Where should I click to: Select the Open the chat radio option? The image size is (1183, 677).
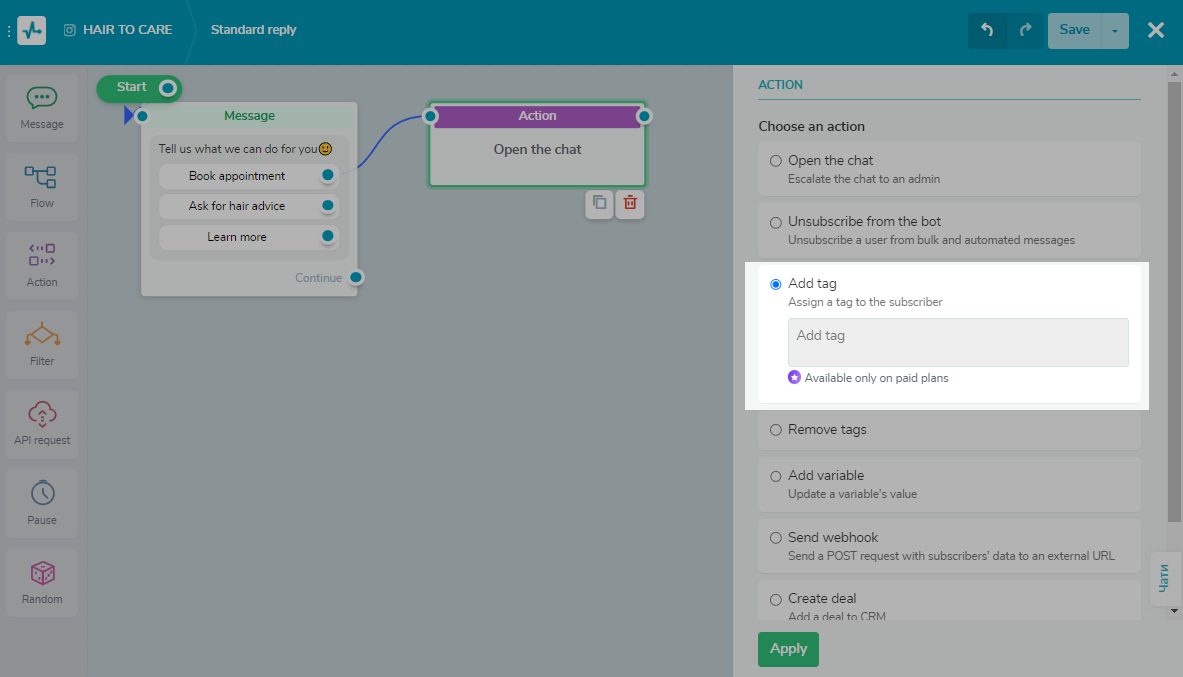[x=776, y=161]
